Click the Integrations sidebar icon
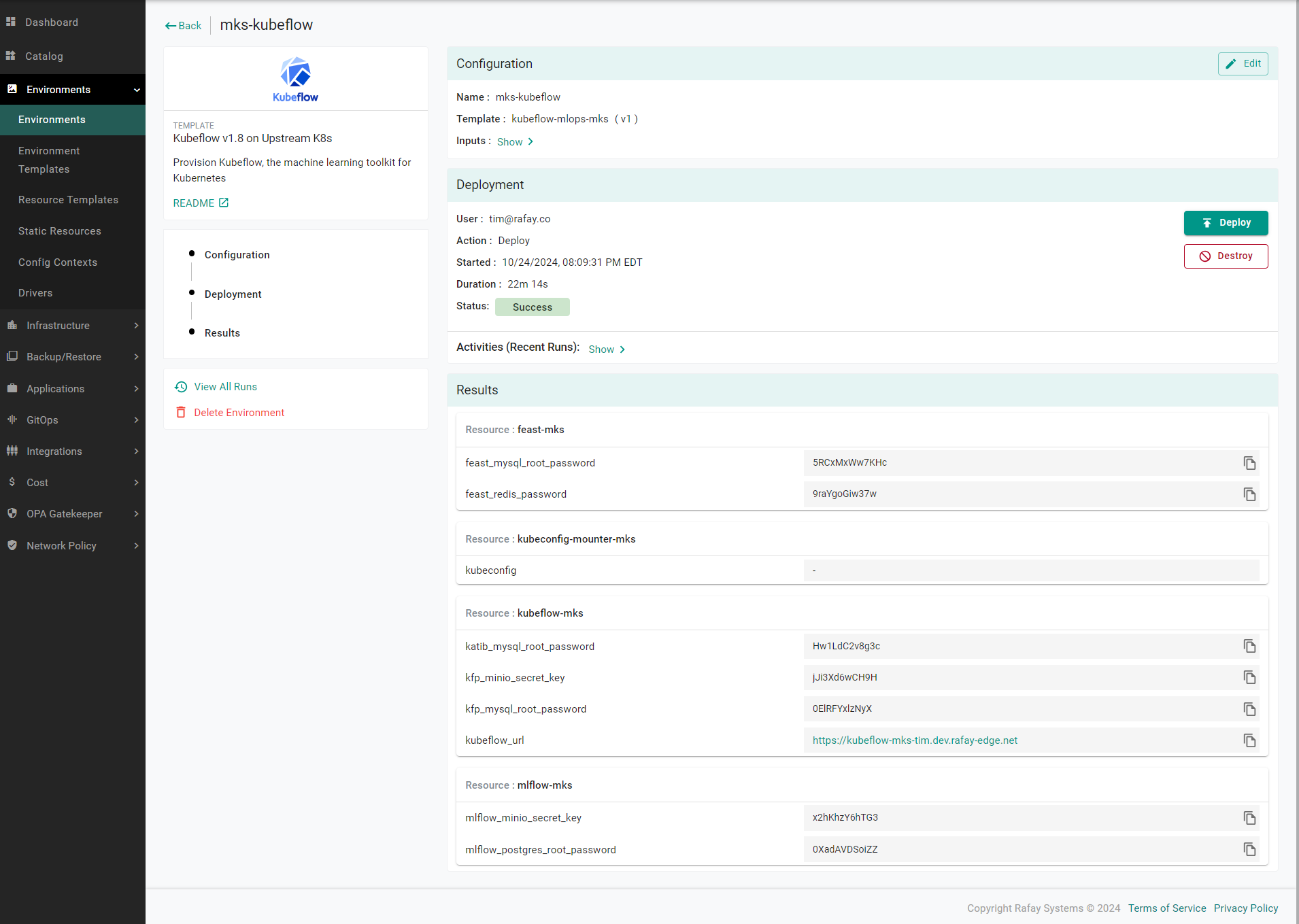 tap(12, 451)
